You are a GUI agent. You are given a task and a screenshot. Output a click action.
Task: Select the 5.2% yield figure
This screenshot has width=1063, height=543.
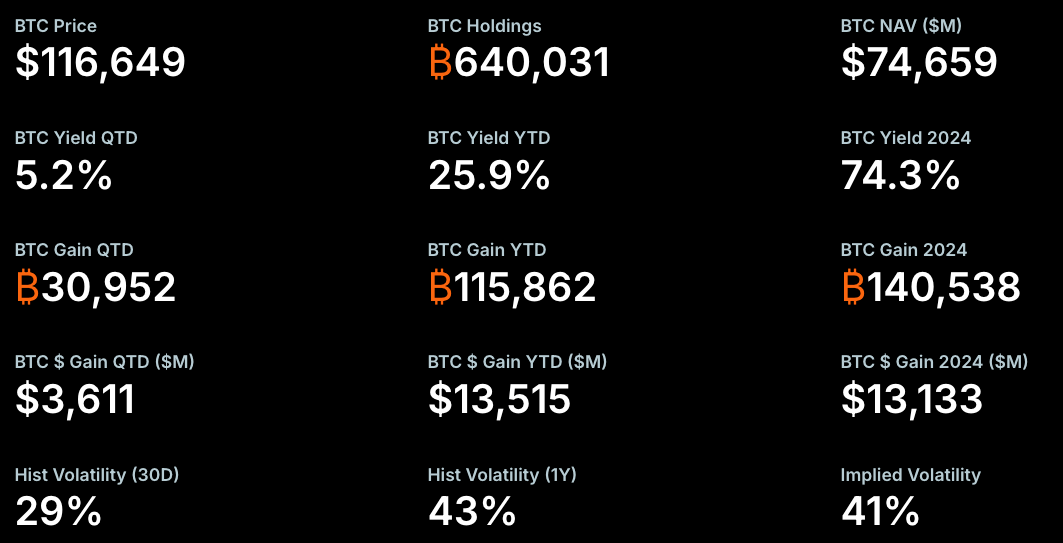pos(63,176)
